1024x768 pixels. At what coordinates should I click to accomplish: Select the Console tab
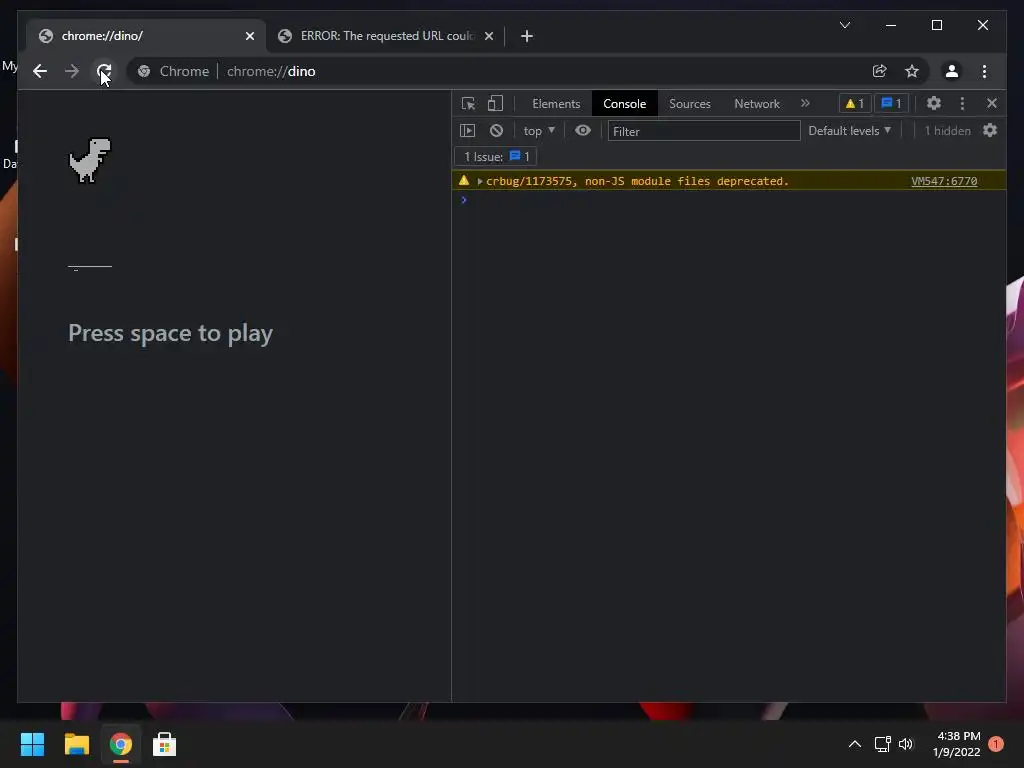(624, 104)
